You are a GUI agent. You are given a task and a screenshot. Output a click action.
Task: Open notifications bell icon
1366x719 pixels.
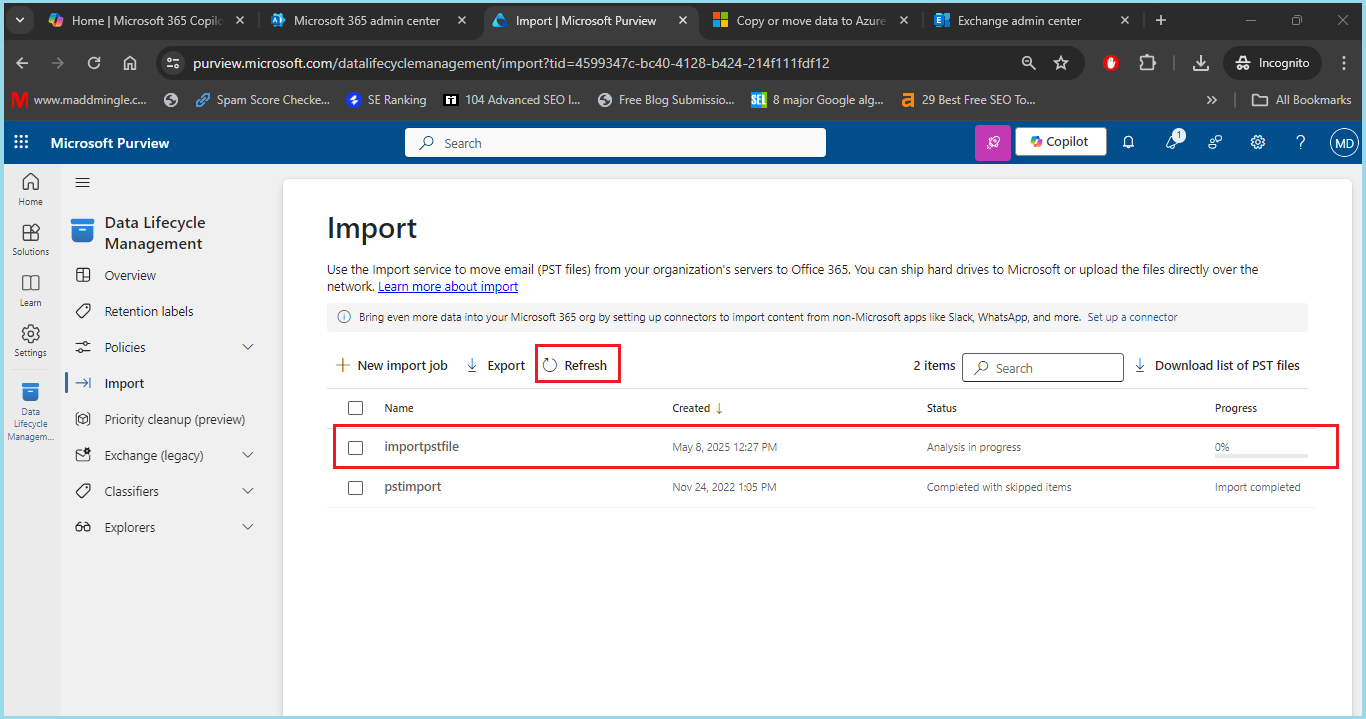click(1128, 143)
